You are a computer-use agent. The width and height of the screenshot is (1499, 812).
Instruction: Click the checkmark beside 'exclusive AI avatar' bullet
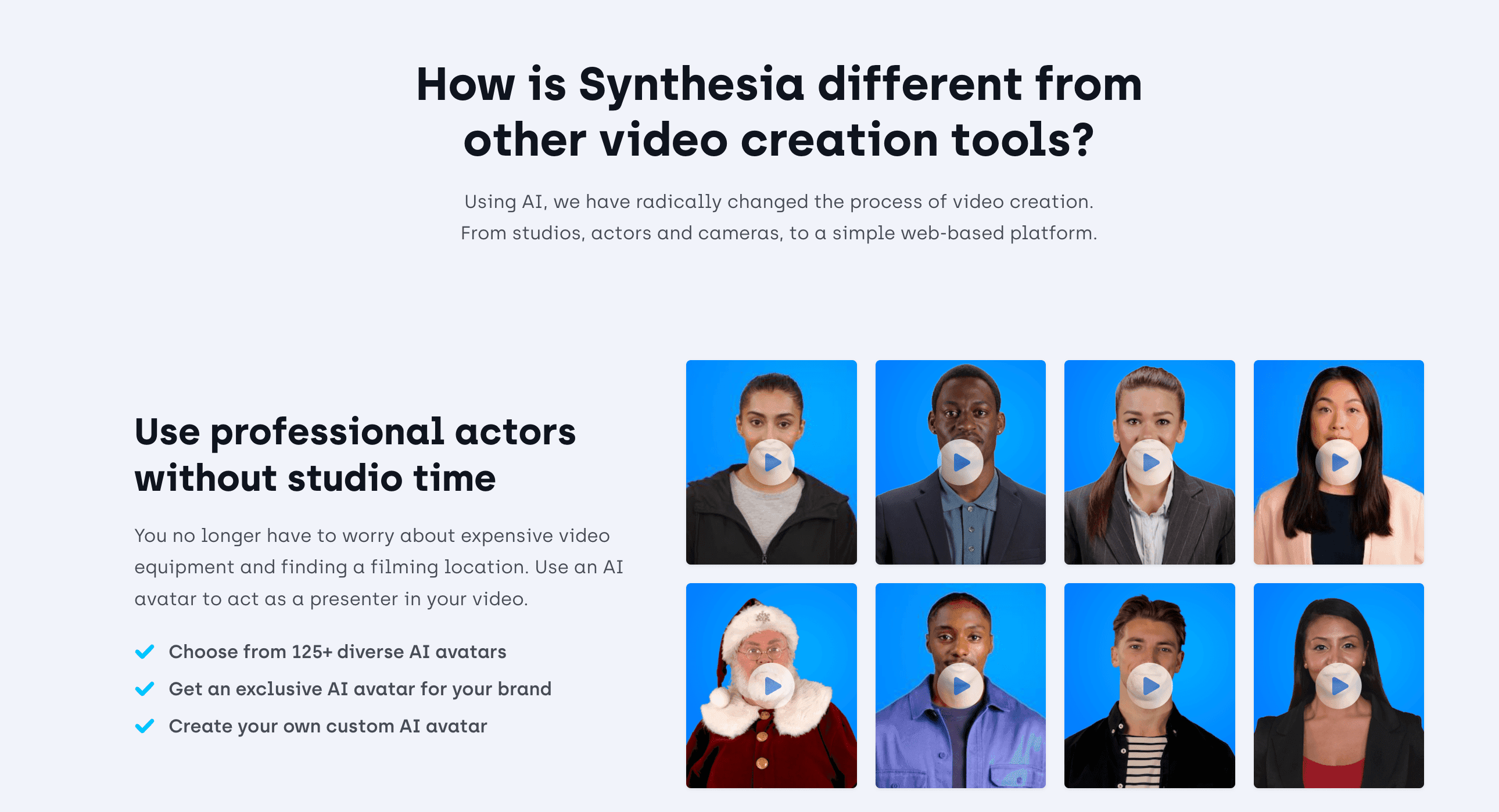[145, 689]
